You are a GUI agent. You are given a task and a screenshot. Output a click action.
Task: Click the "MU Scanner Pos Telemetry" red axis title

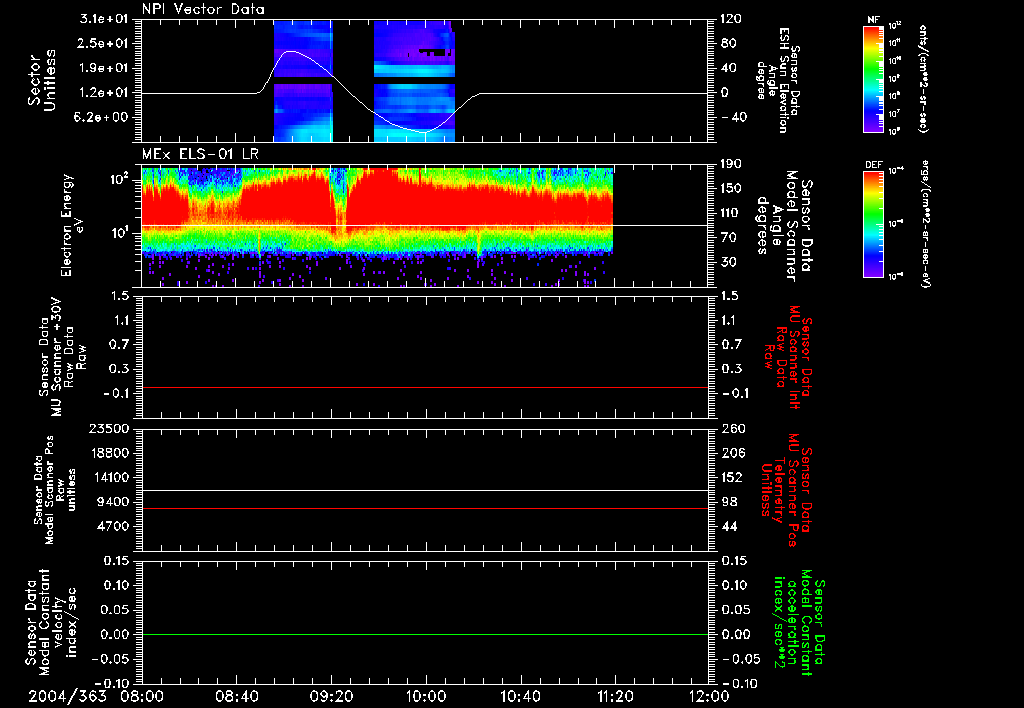click(x=786, y=489)
